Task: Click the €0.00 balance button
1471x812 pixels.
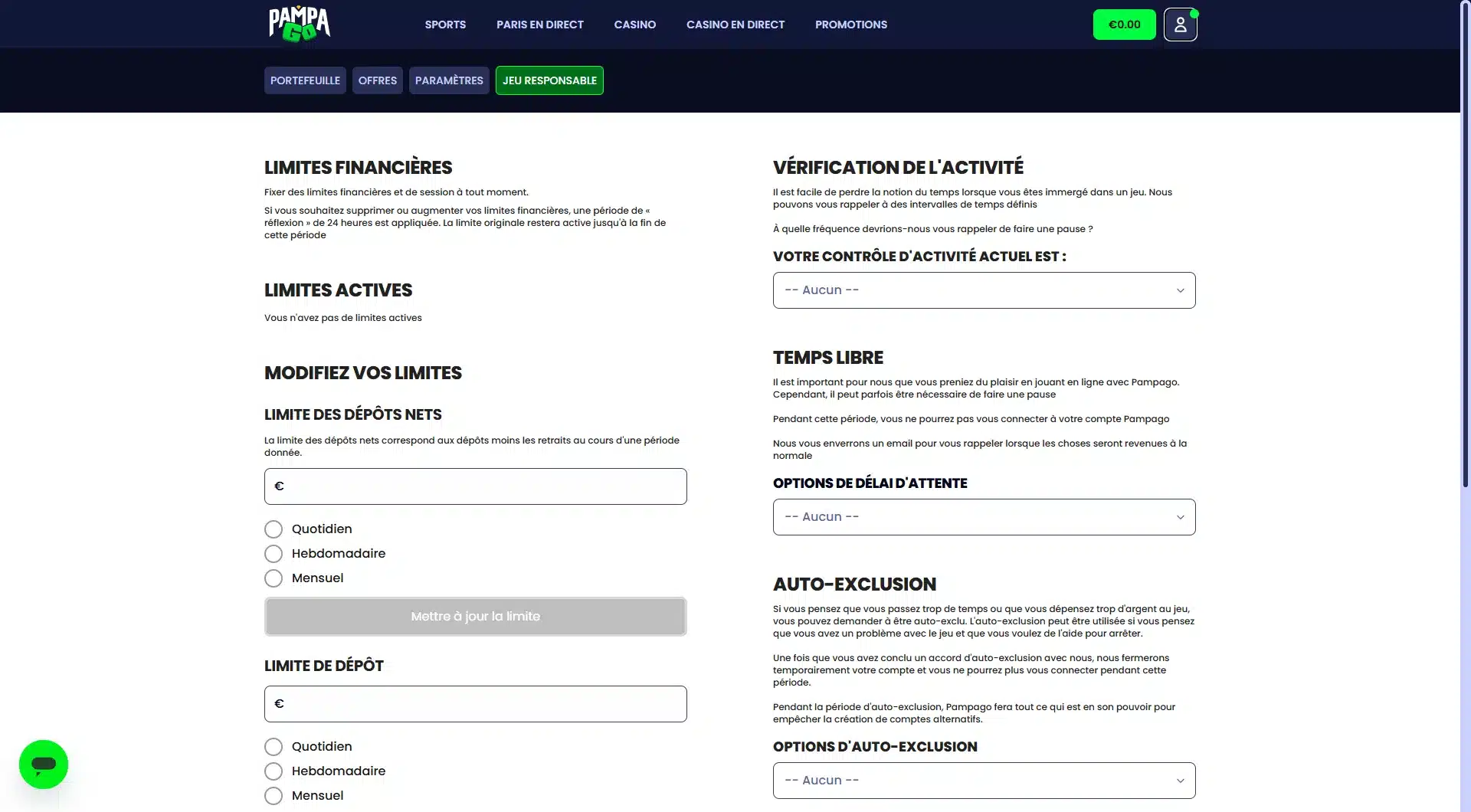Action: click(x=1124, y=25)
